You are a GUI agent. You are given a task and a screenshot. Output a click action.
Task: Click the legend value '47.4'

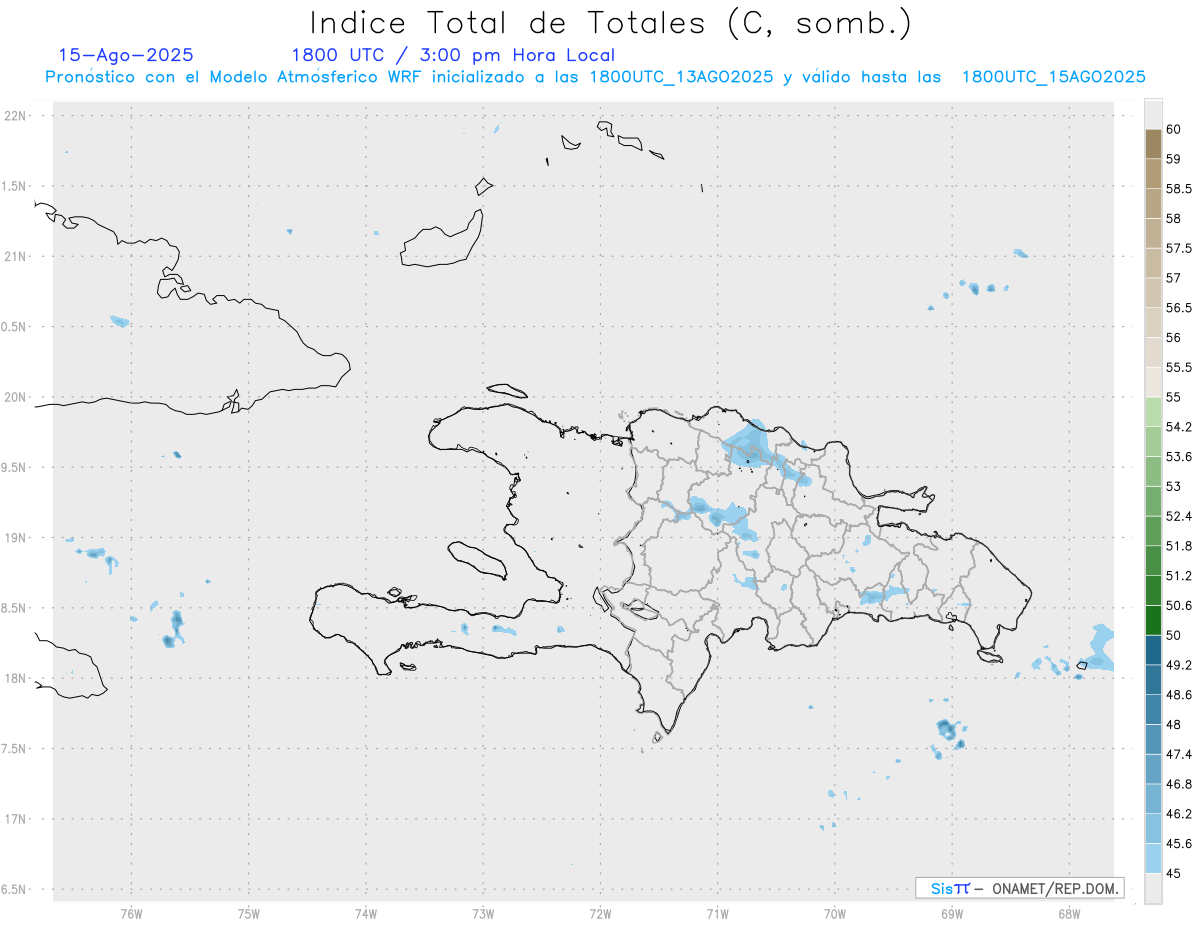click(1179, 754)
